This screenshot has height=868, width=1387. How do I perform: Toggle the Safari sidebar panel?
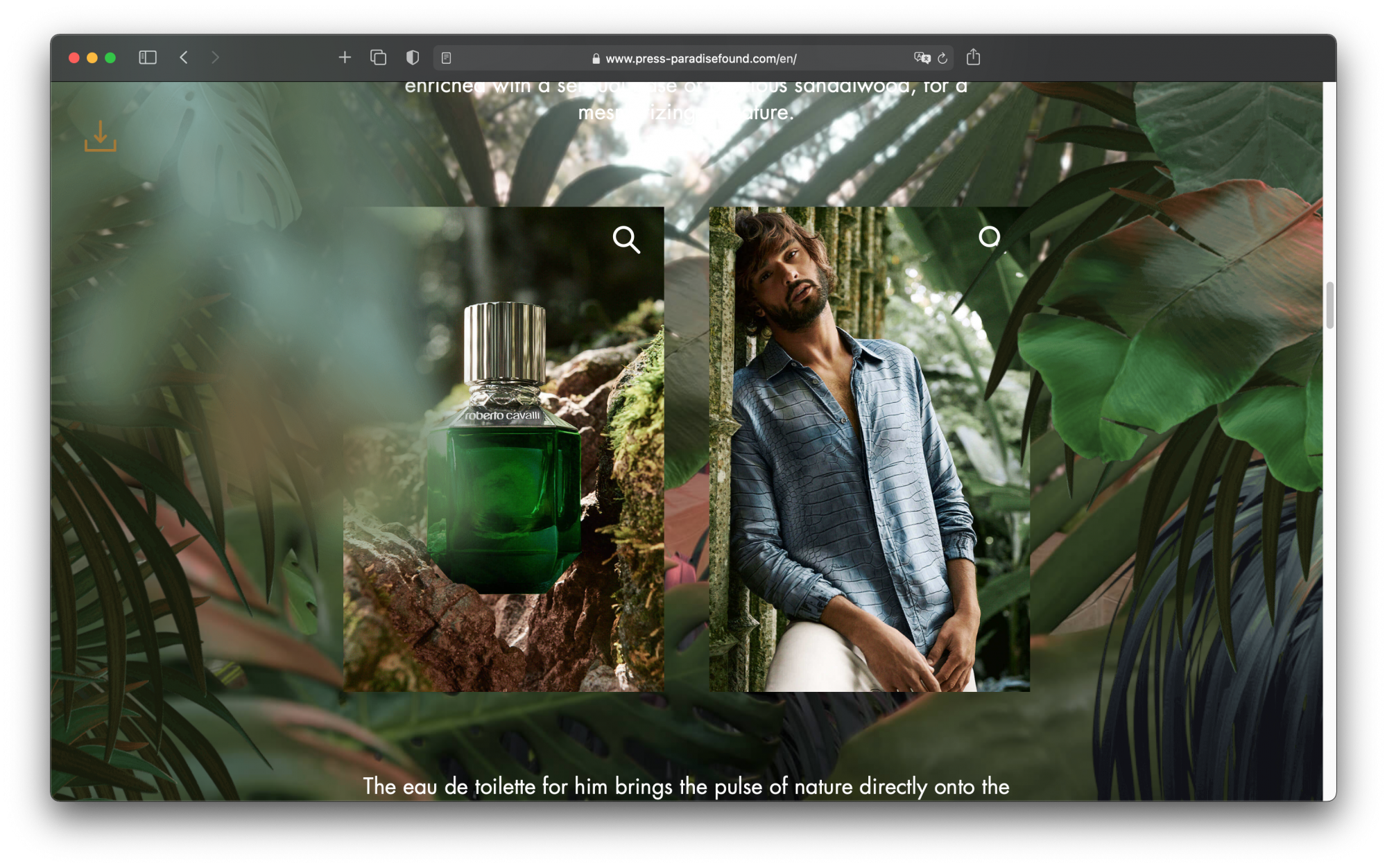tap(148, 58)
